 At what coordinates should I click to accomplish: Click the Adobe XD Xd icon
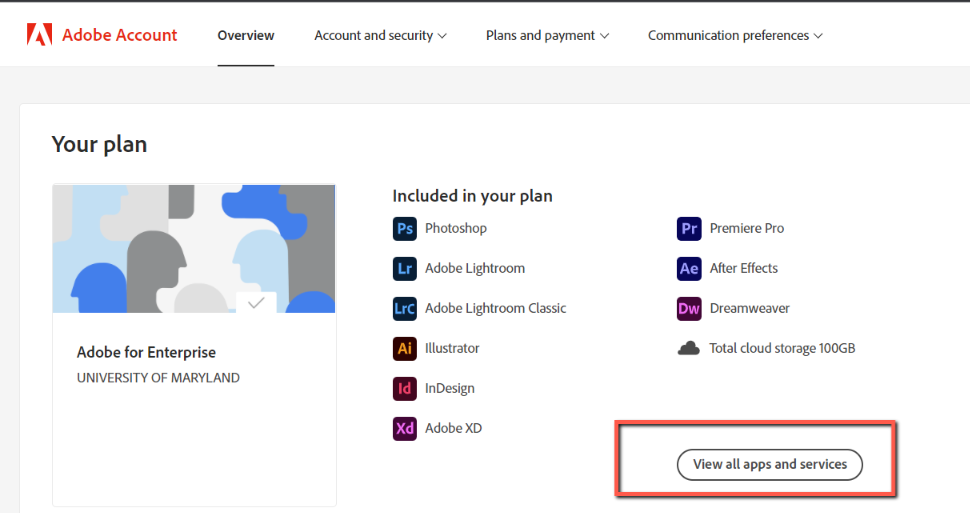pos(405,428)
